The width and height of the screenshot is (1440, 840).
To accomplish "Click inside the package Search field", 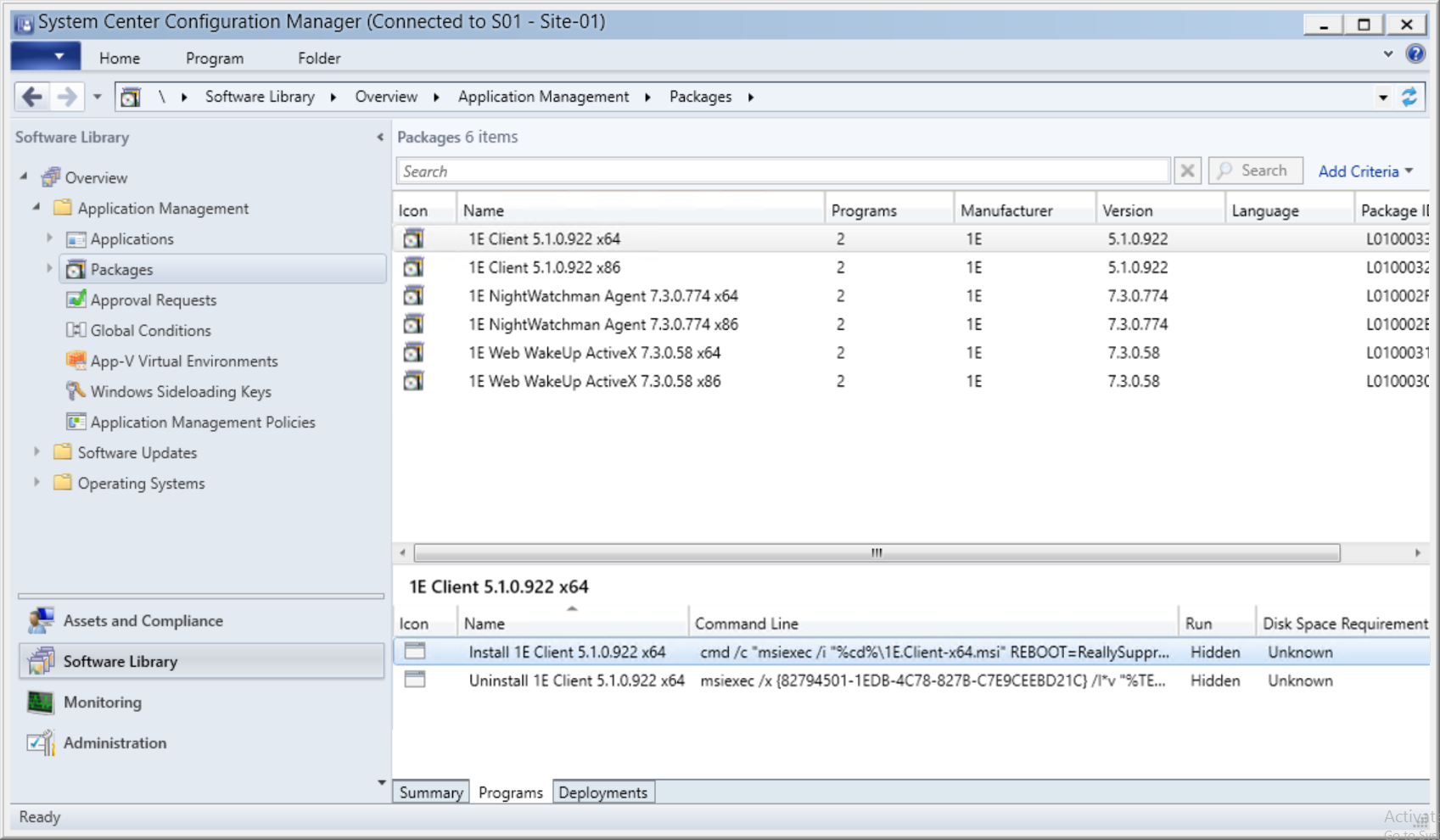I will pos(781,171).
